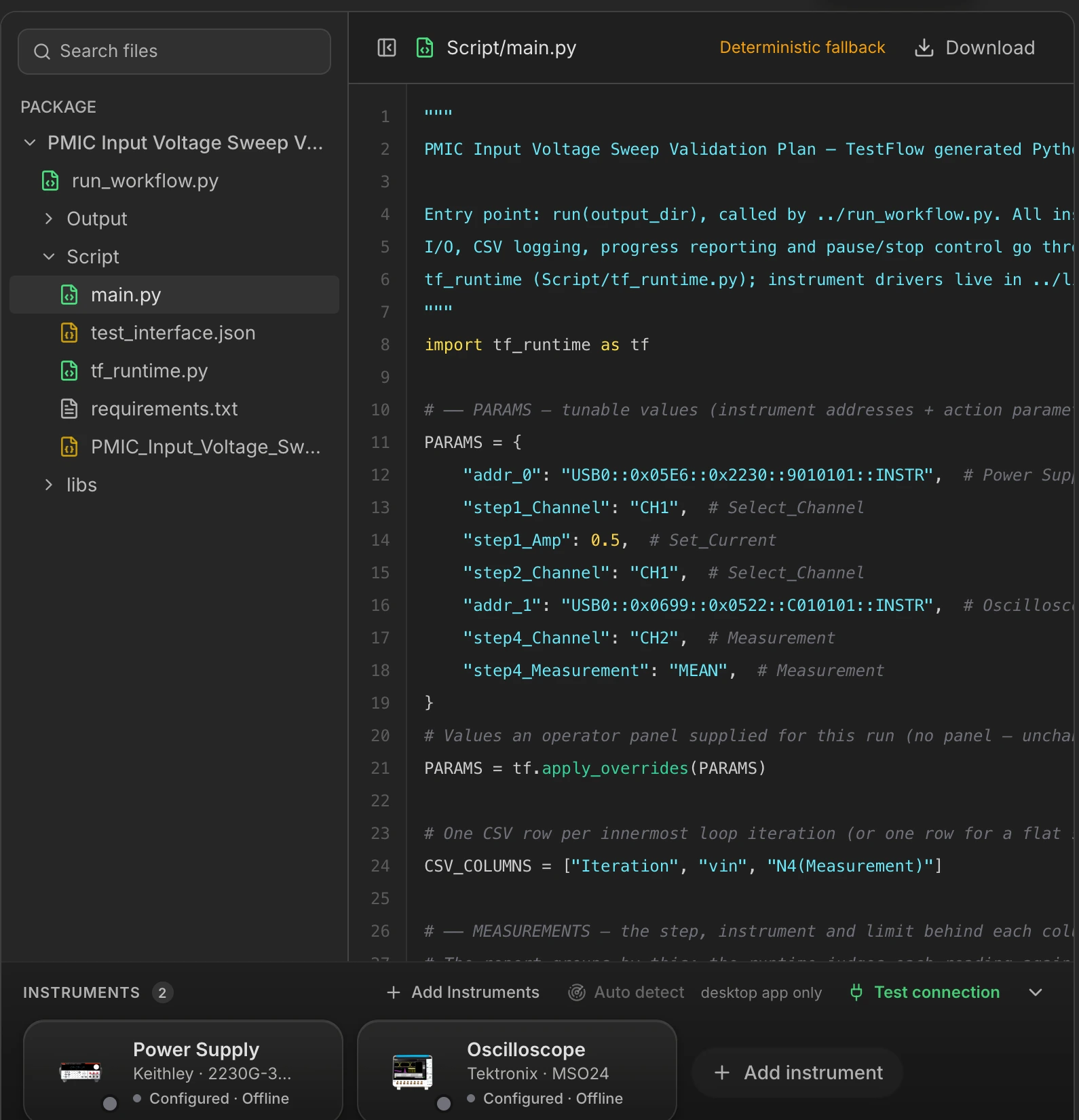
Task: Click the requirements.txt document icon
Action: [69, 409]
